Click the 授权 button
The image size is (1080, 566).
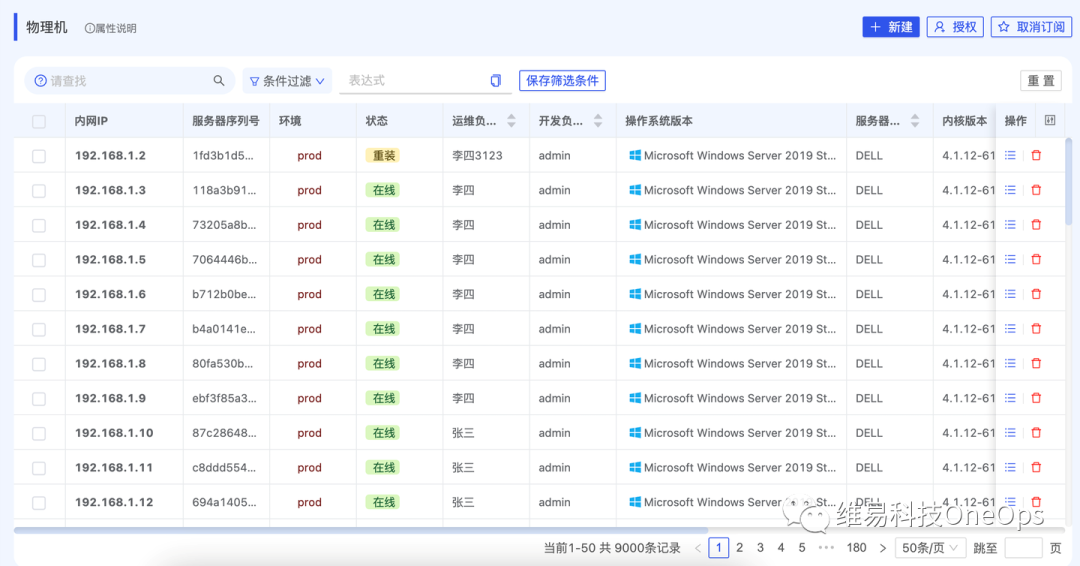tap(955, 27)
